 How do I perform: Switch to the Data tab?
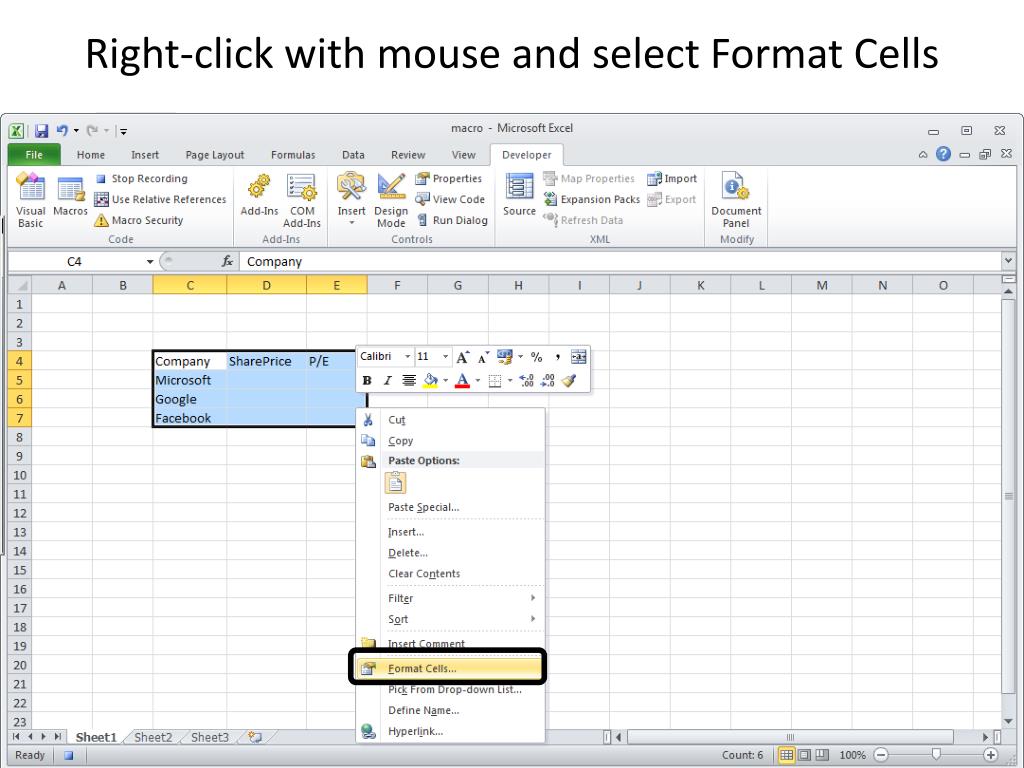(x=353, y=155)
